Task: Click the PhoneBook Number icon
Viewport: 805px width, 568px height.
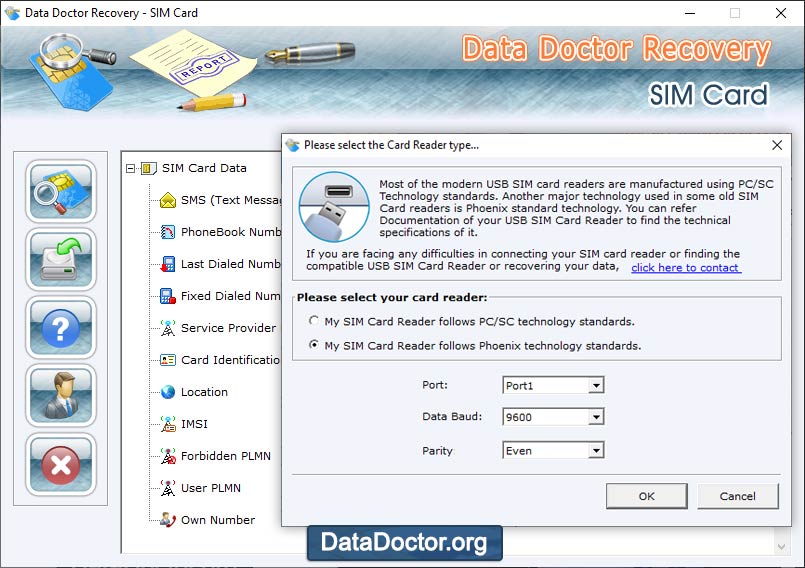Action: coord(168,232)
